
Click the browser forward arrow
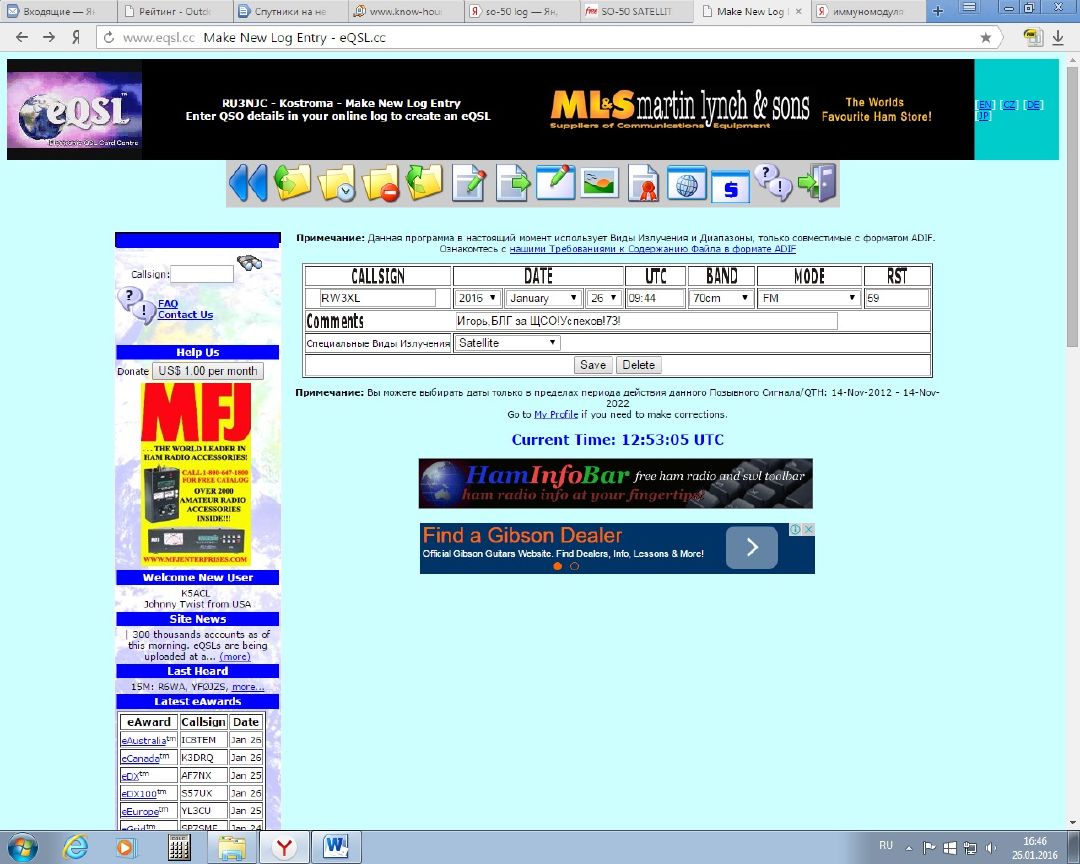coord(49,37)
